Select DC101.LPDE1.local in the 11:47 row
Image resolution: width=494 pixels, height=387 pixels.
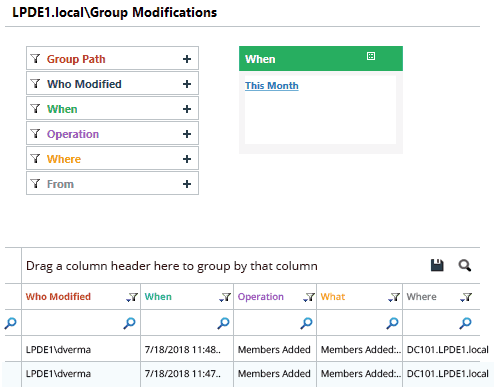coord(448,374)
